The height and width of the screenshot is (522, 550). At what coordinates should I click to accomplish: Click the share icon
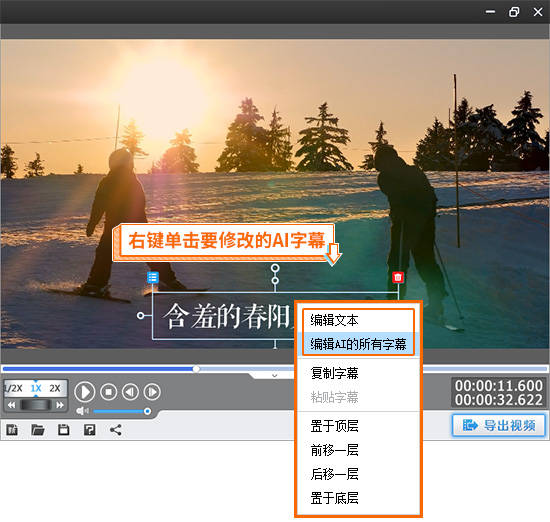[x=115, y=430]
